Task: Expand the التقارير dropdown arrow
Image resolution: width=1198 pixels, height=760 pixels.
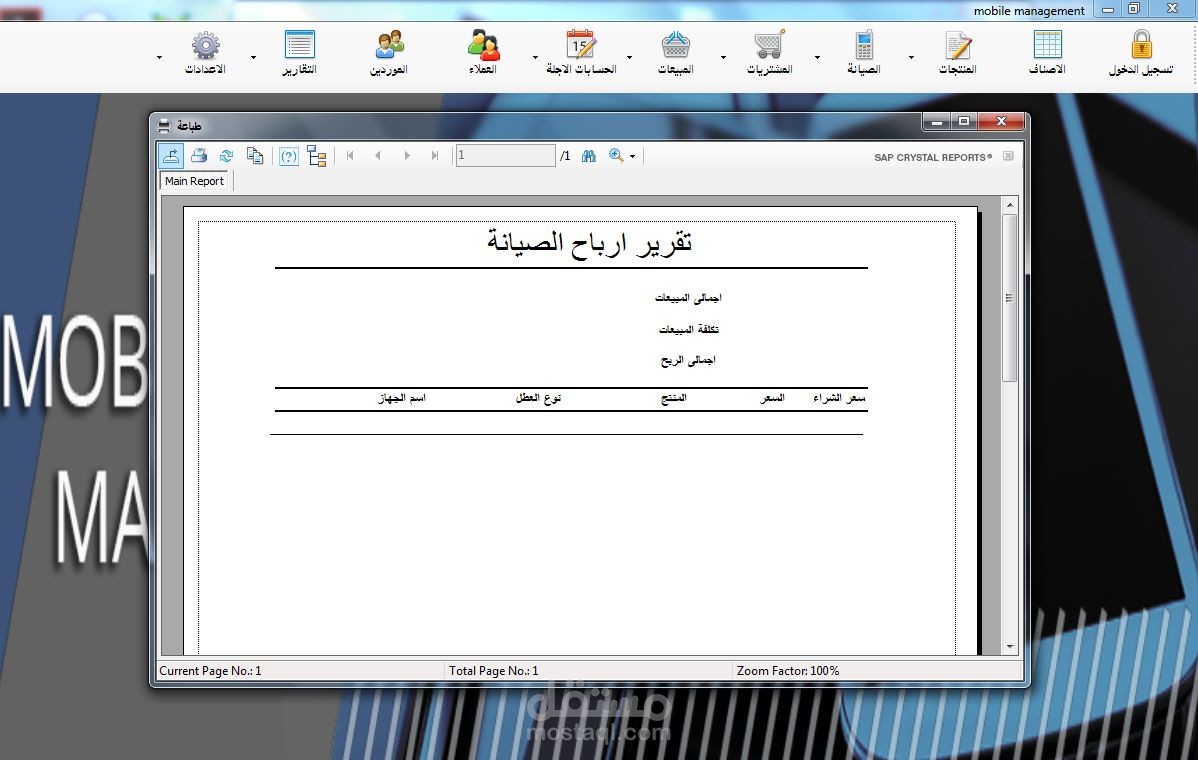Action: click(x=254, y=57)
